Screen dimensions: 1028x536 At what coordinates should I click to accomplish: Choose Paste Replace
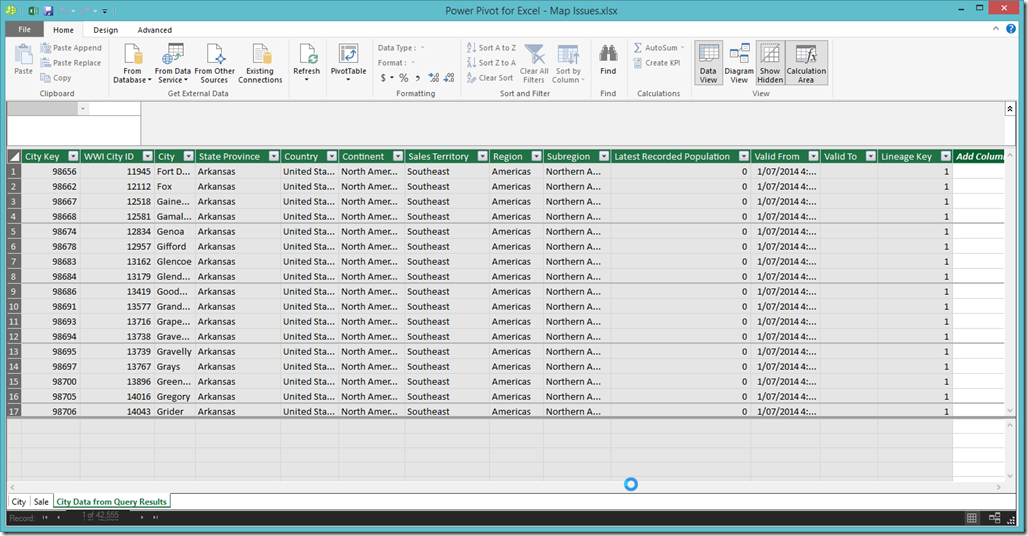click(x=71, y=63)
